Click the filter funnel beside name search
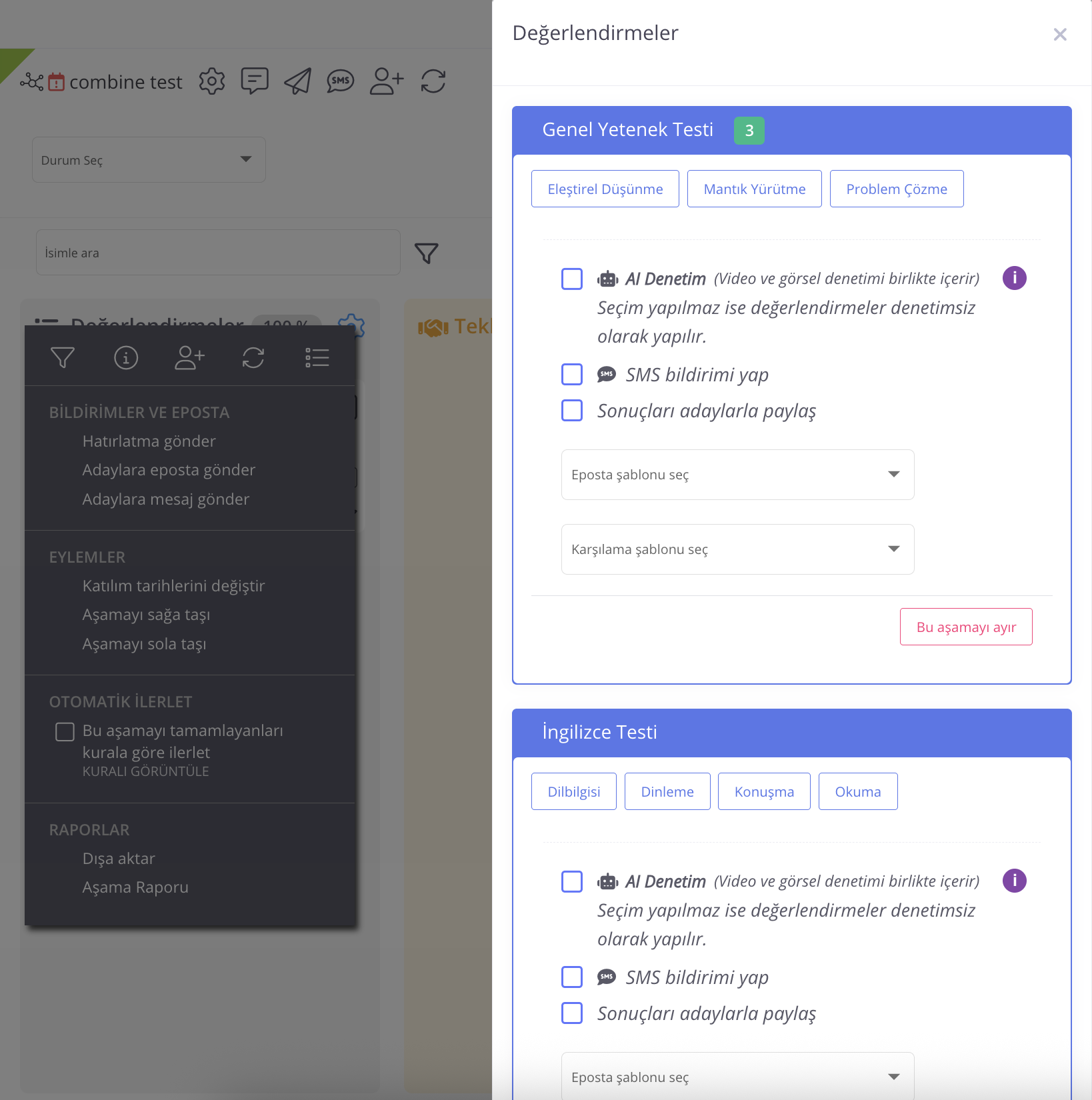The height and width of the screenshot is (1100, 1092). pos(427,253)
